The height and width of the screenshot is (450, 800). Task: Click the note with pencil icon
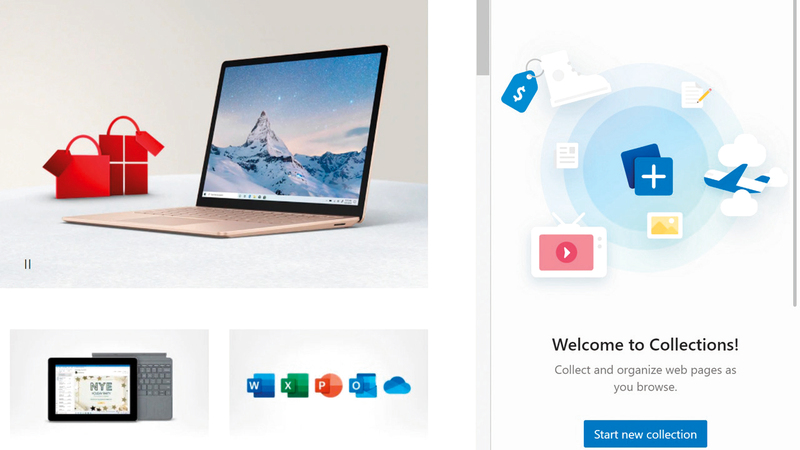pos(695,95)
